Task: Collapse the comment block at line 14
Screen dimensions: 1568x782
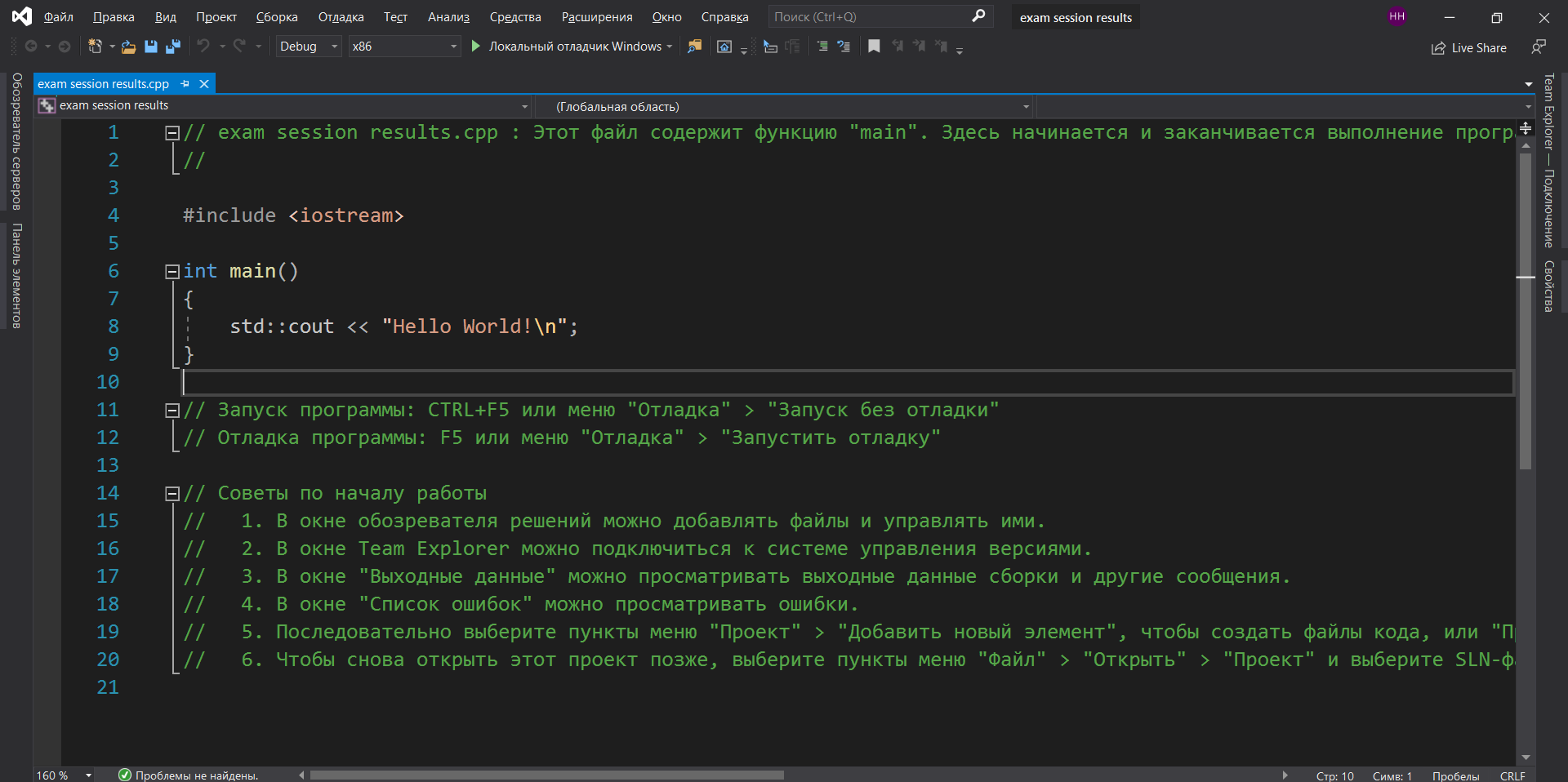Action: click(x=172, y=494)
